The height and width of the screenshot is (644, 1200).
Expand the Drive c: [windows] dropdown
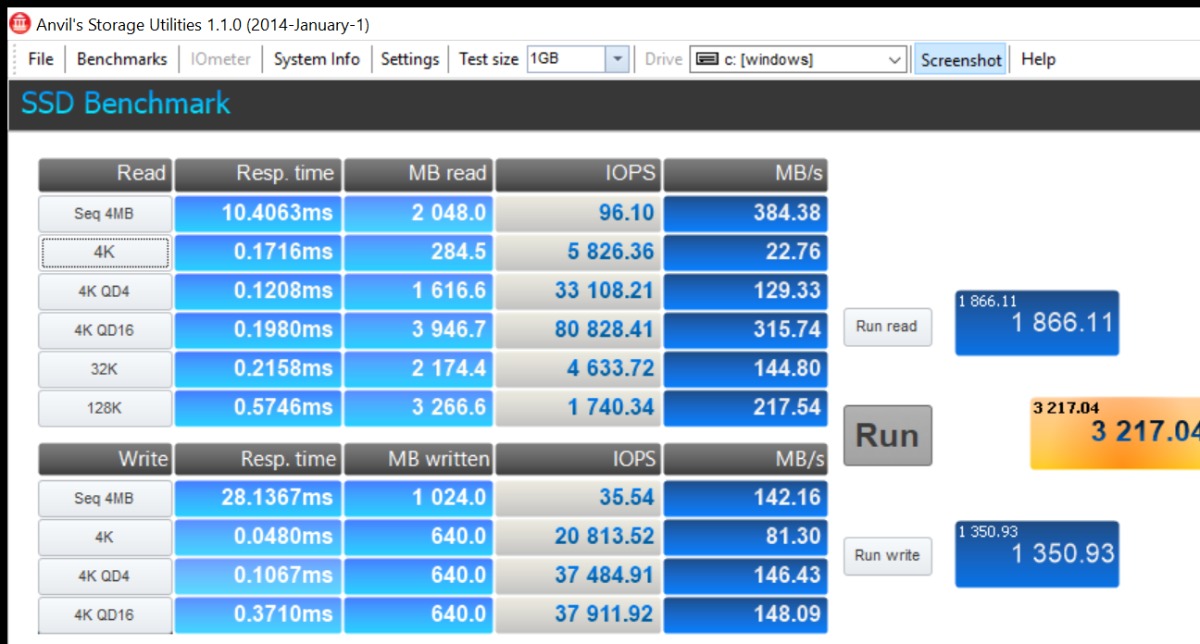click(x=895, y=60)
